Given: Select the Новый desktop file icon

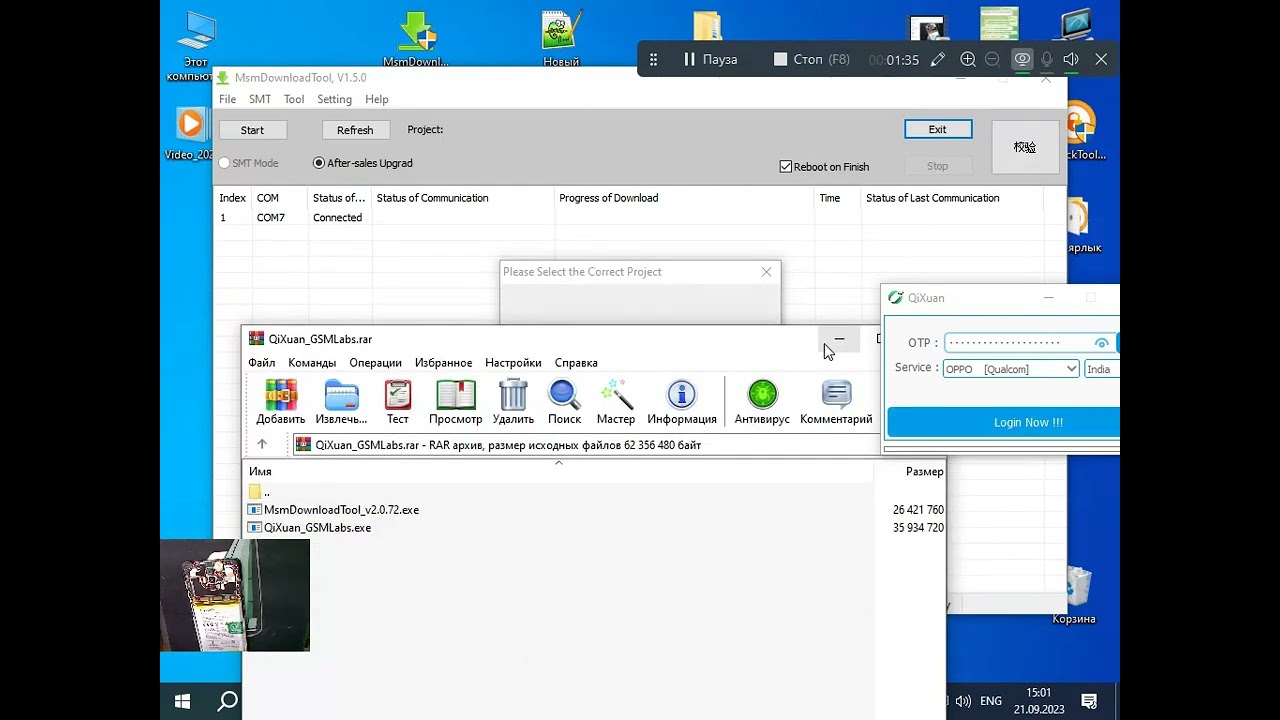Looking at the screenshot, I should coord(561,40).
